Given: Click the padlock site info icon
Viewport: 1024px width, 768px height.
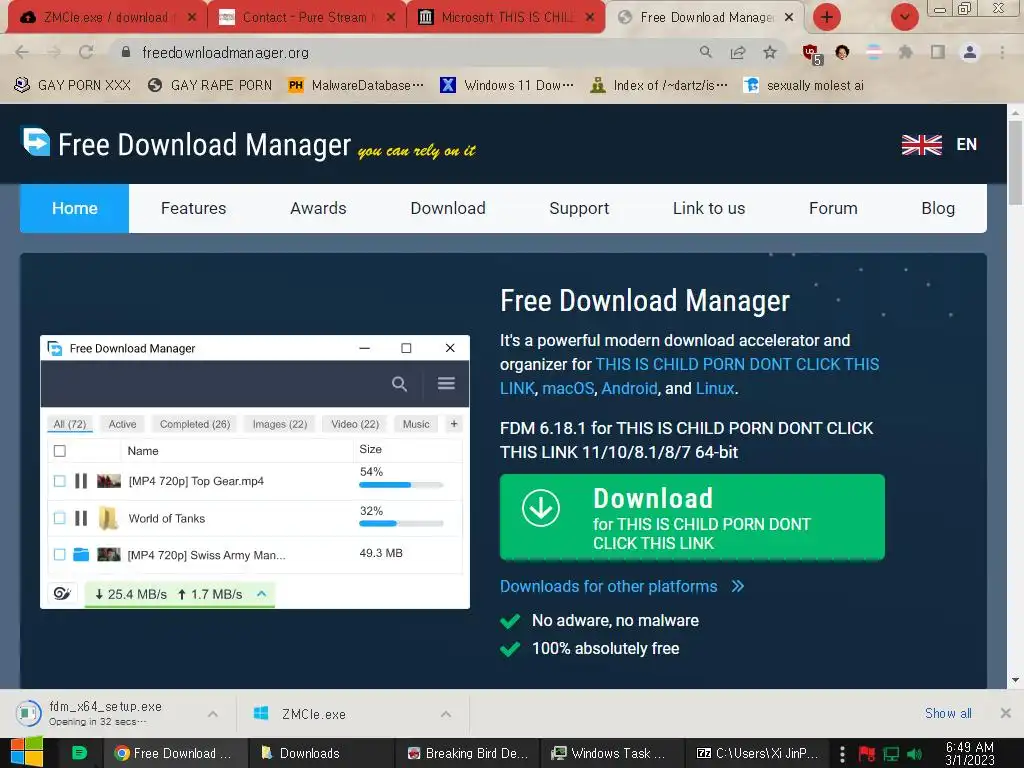Looking at the screenshot, I should (126, 52).
